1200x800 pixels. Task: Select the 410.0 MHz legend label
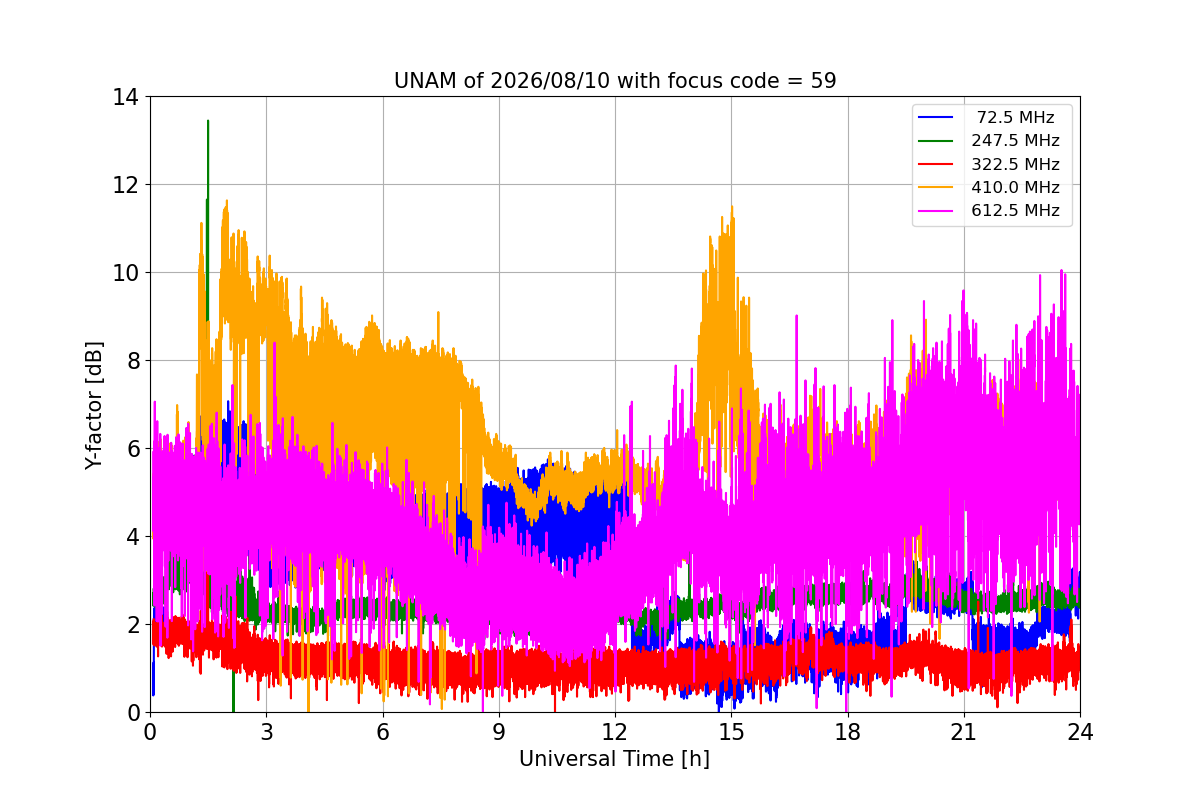click(1016, 187)
